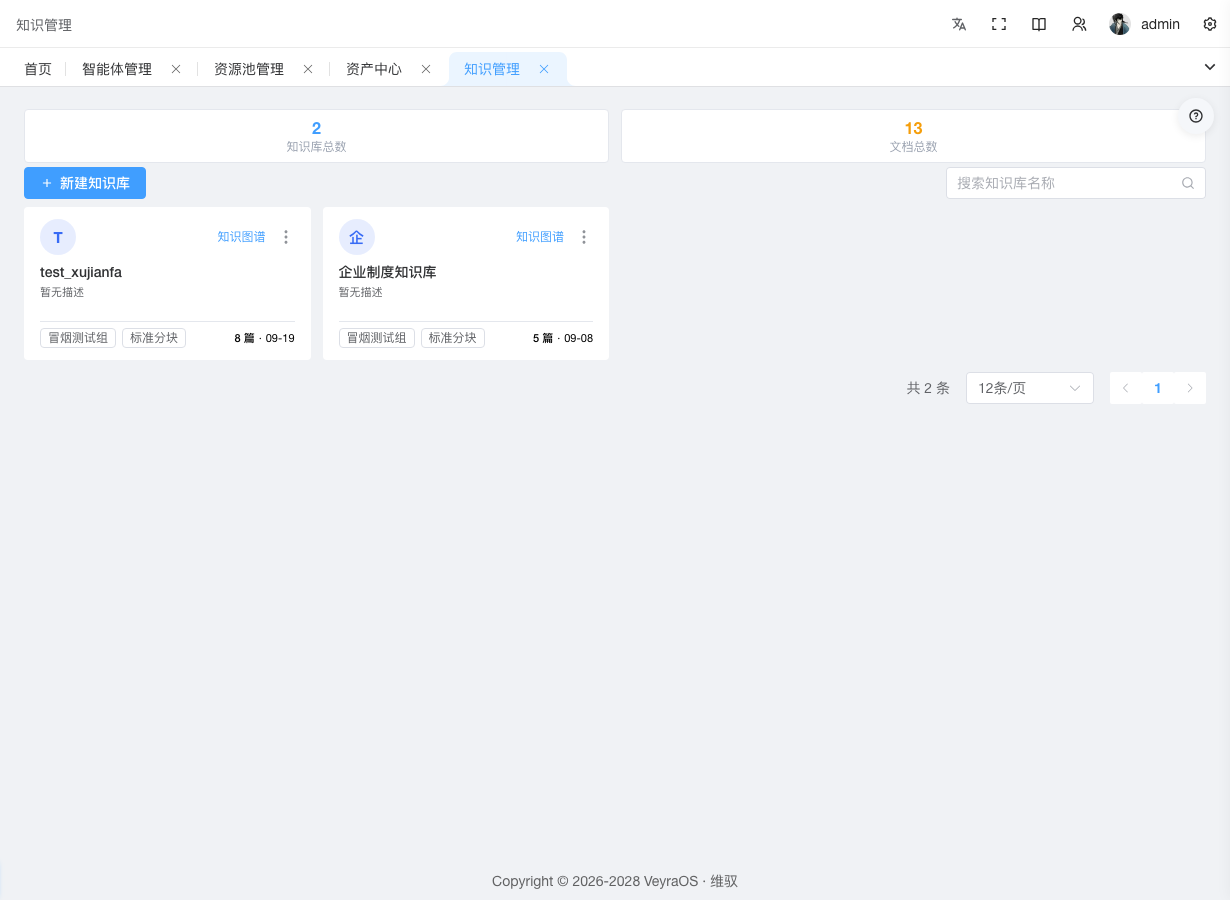Click the 知识库总数 statistic card

point(316,136)
